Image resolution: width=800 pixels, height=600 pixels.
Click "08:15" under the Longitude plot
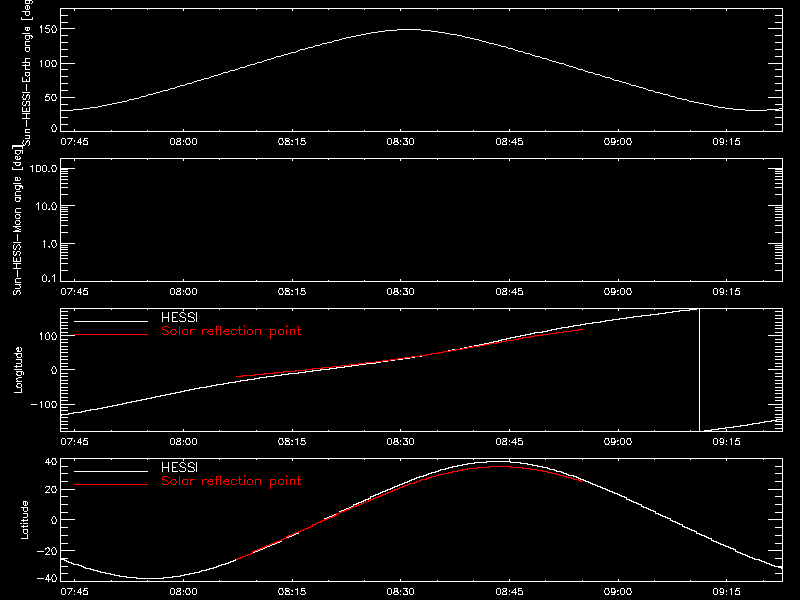[x=292, y=441]
